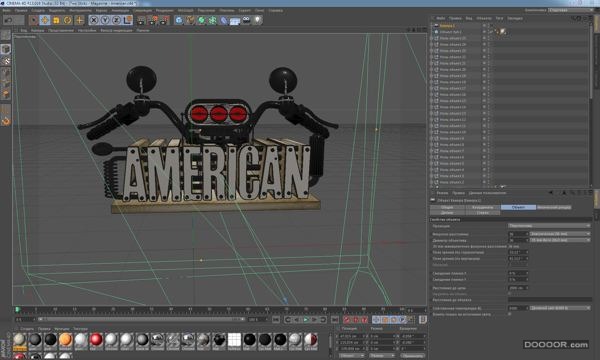Select the Rotate tool icon
The image size is (600, 360).
point(68,20)
